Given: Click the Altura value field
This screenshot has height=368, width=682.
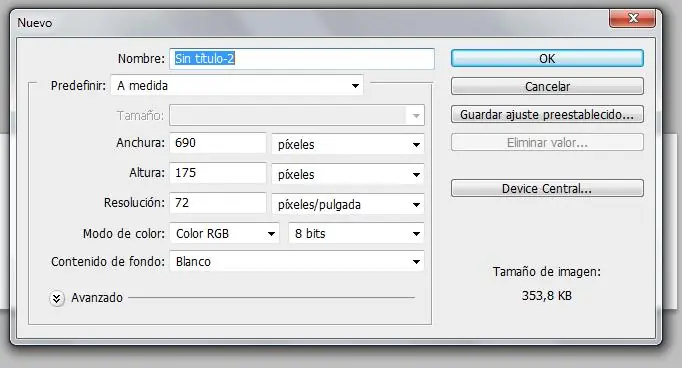Looking at the screenshot, I should (218, 173).
